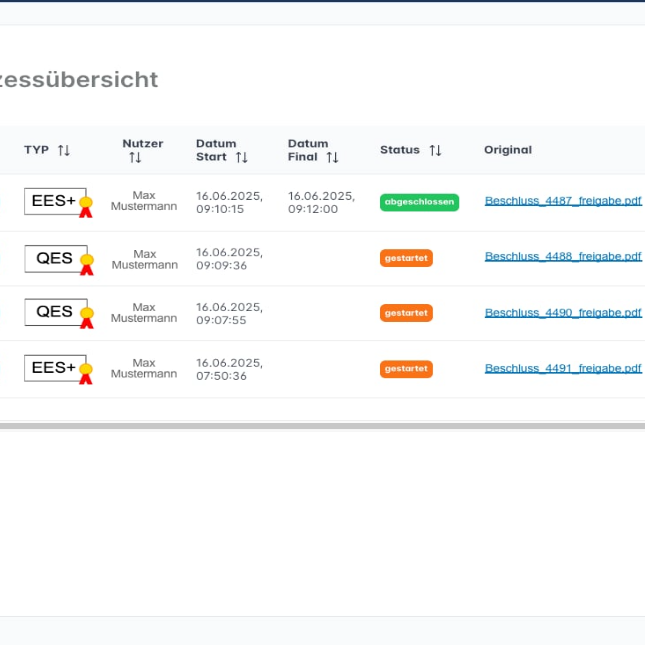Click the Status header label
This screenshot has width=645, height=645.
[x=399, y=150]
